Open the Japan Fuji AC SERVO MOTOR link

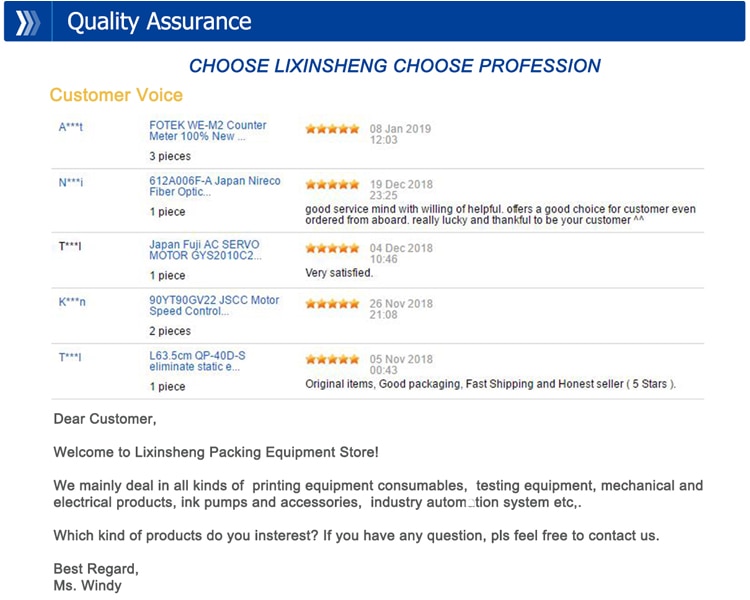[205, 250]
